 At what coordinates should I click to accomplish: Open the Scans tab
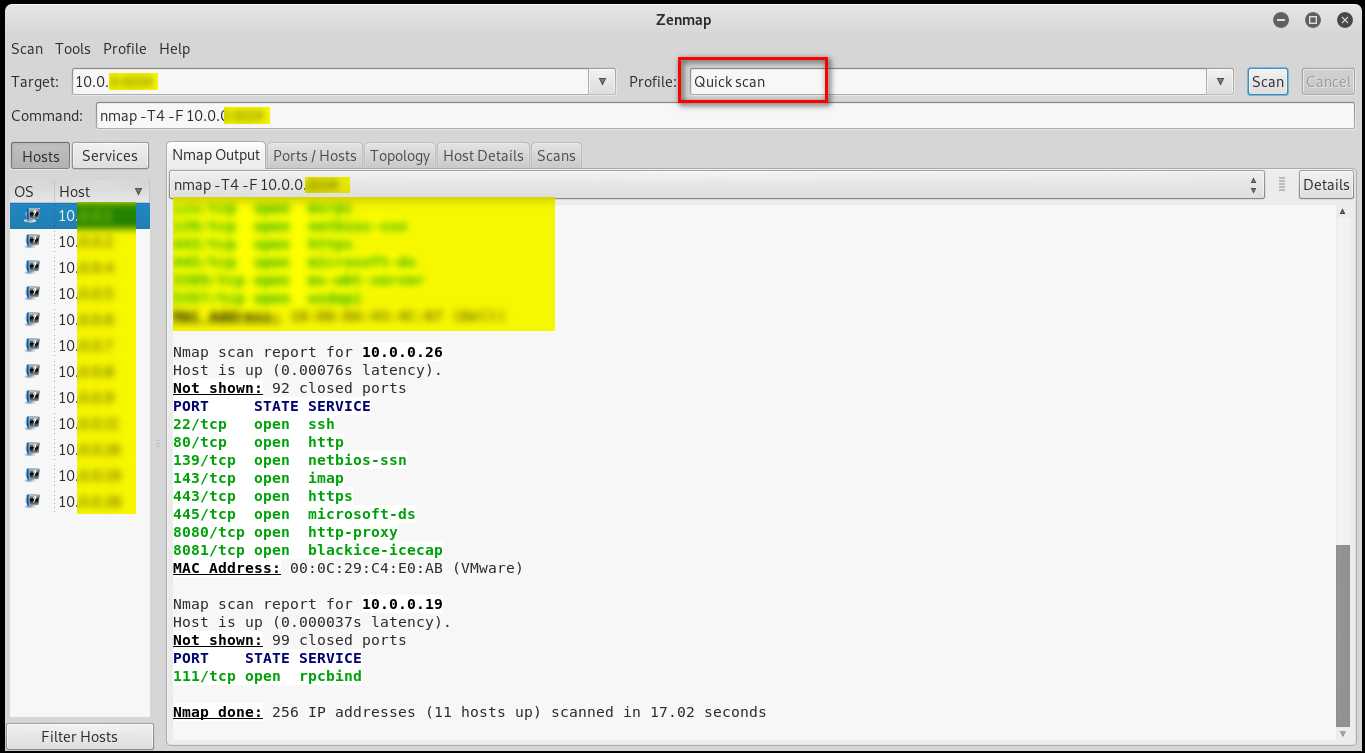pyautogui.click(x=556, y=156)
